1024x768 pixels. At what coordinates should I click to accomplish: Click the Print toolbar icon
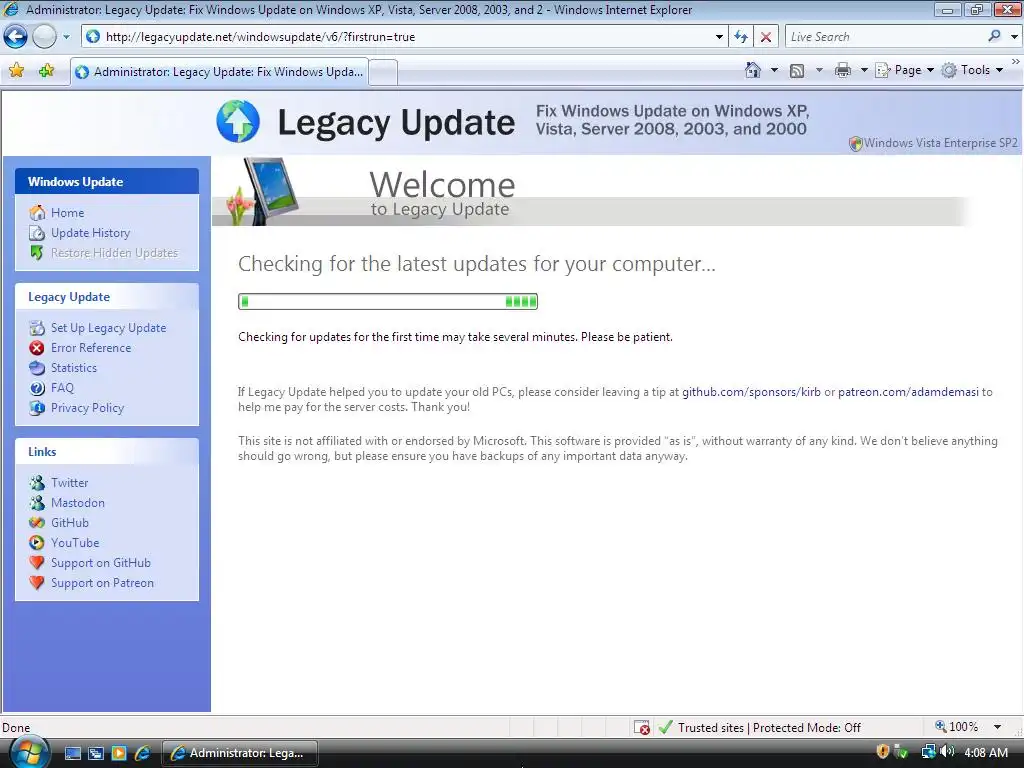click(843, 70)
